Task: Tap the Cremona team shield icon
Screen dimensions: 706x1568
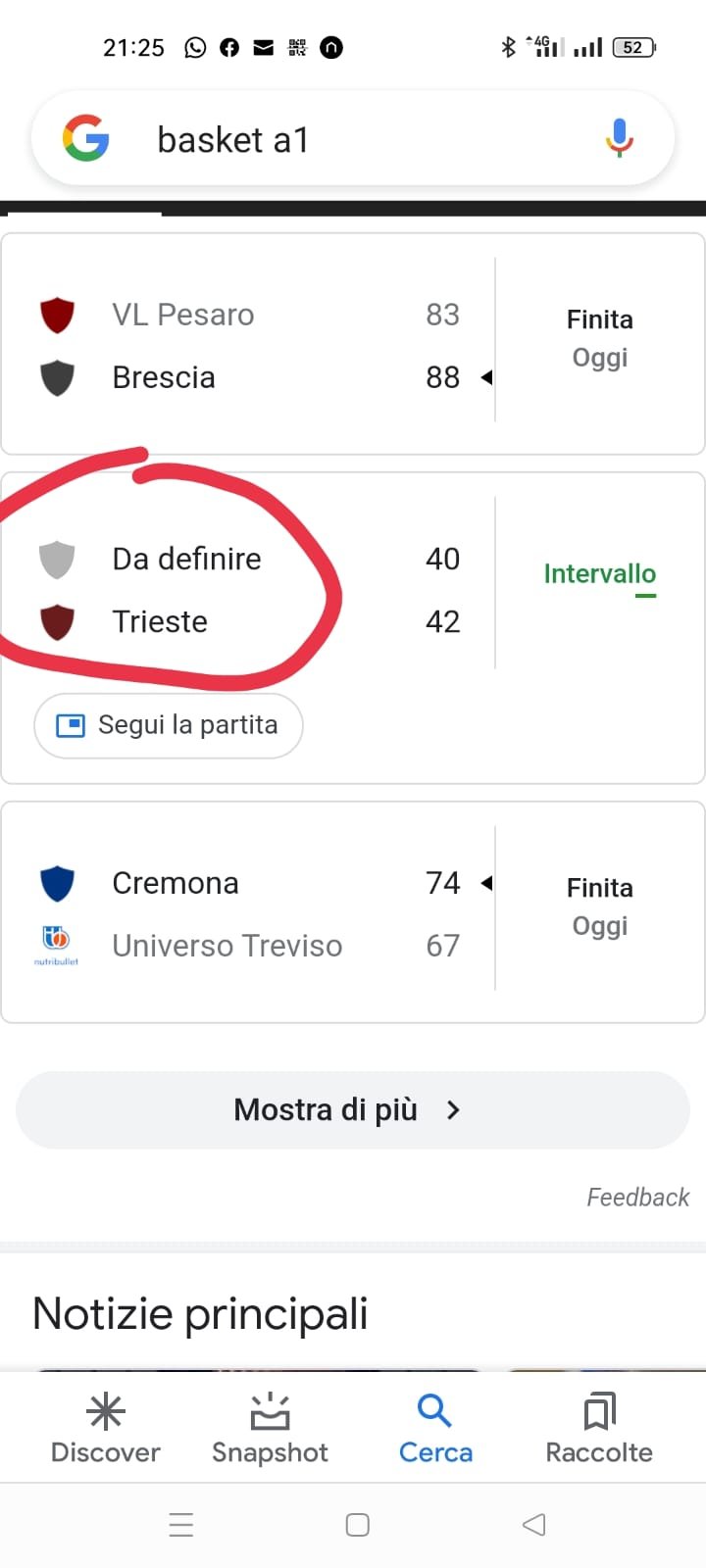Action: (x=57, y=883)
